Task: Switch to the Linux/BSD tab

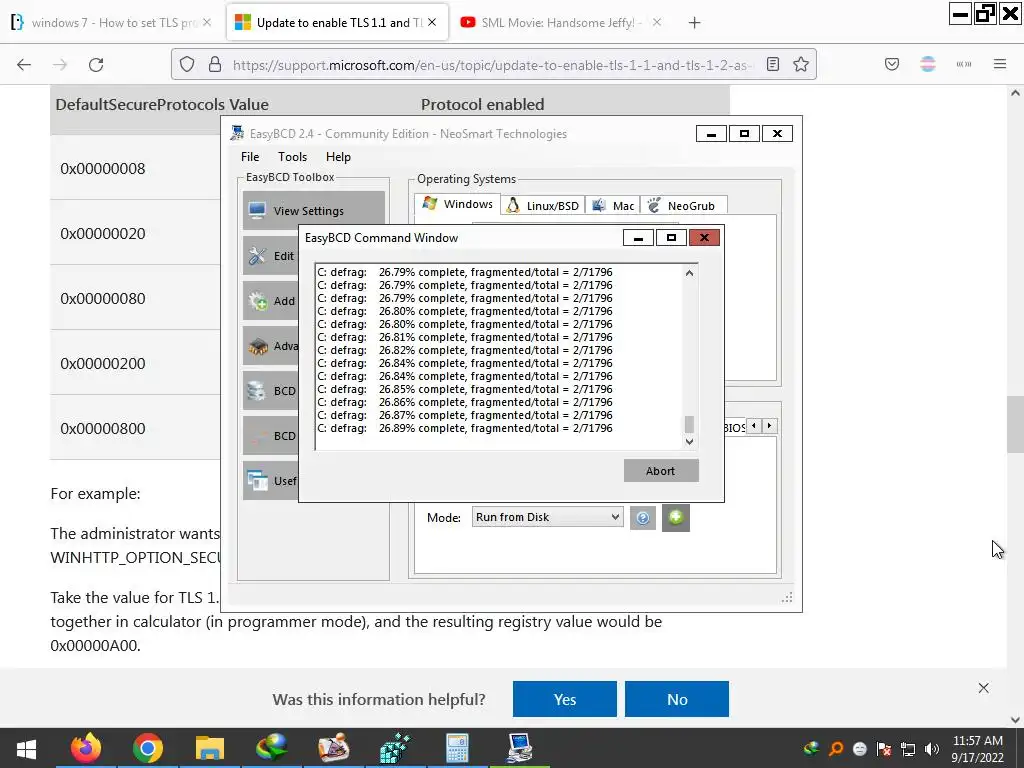Action: coord(543,206)
